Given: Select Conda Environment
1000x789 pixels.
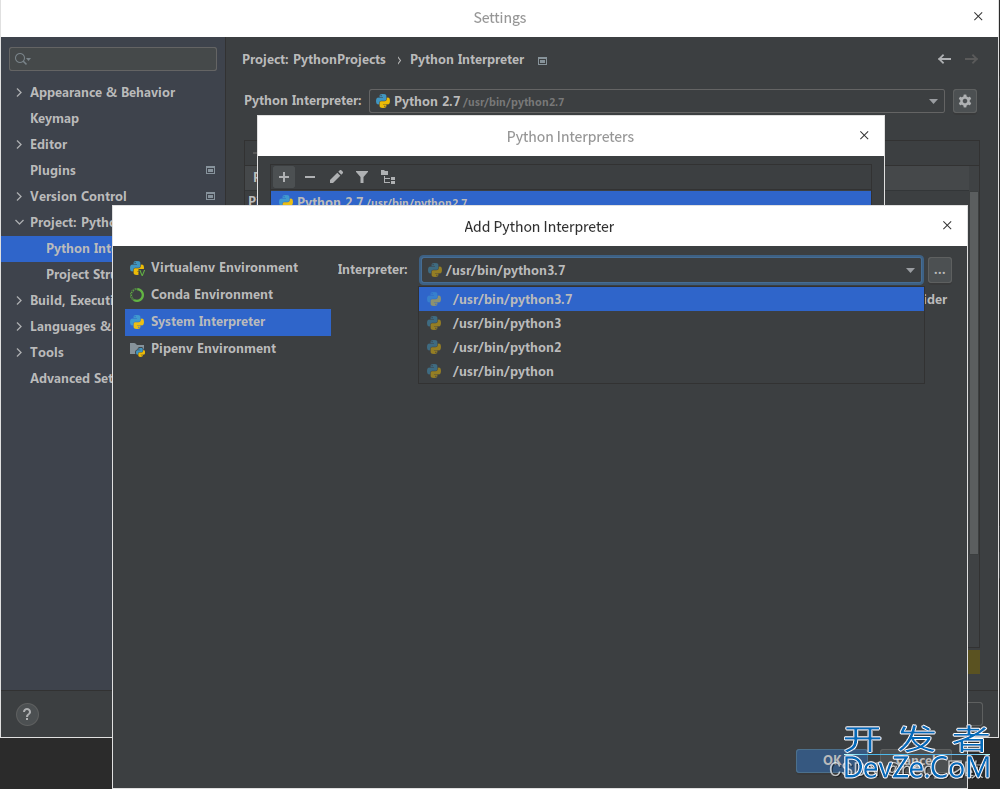Looking at the screenshot, I should pyautogui.click(x=228, y=295).
